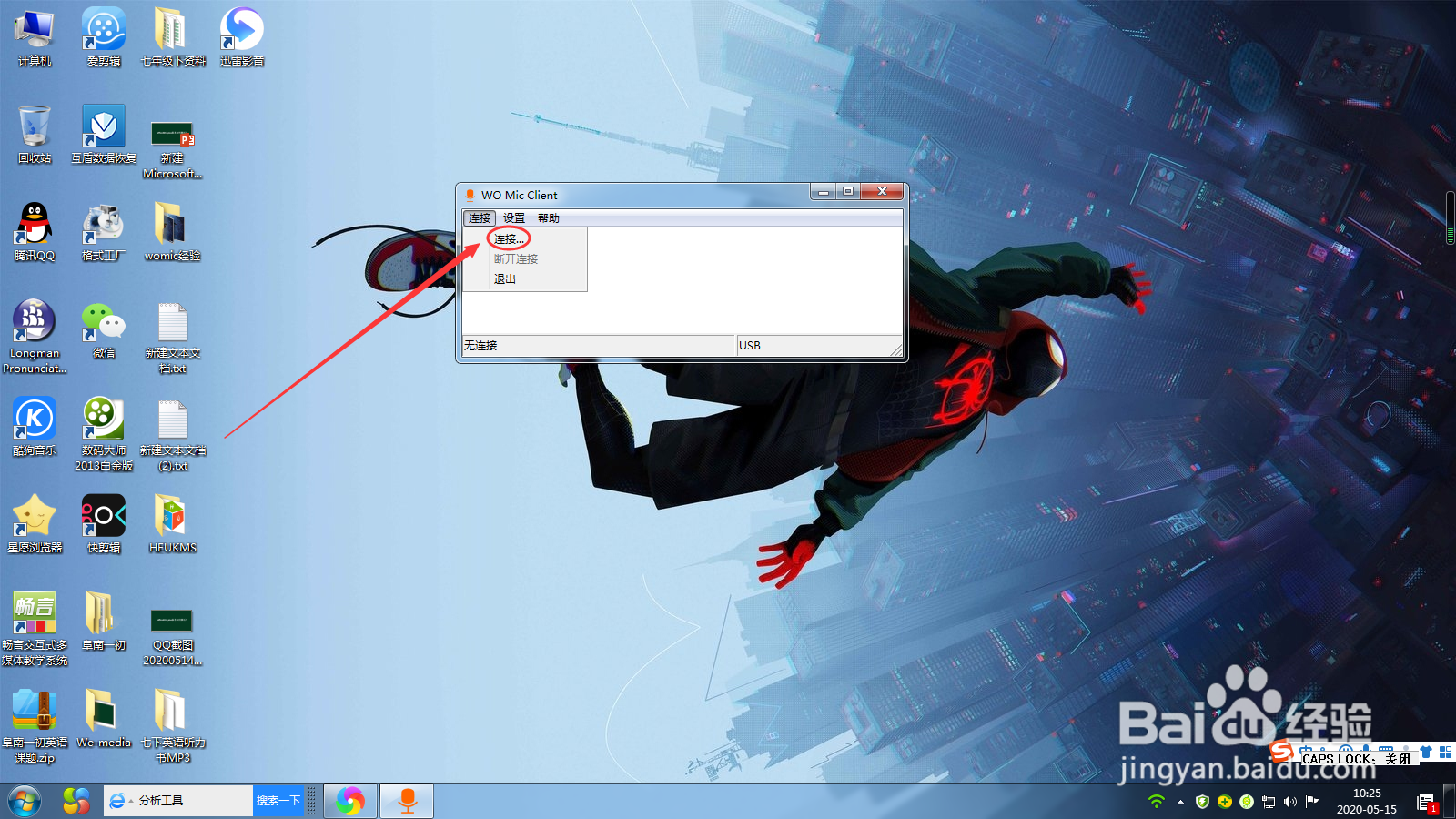Click the green shield security tray icon
The height and width of the screenshot is (819, 1456).
click(1202, 802)
